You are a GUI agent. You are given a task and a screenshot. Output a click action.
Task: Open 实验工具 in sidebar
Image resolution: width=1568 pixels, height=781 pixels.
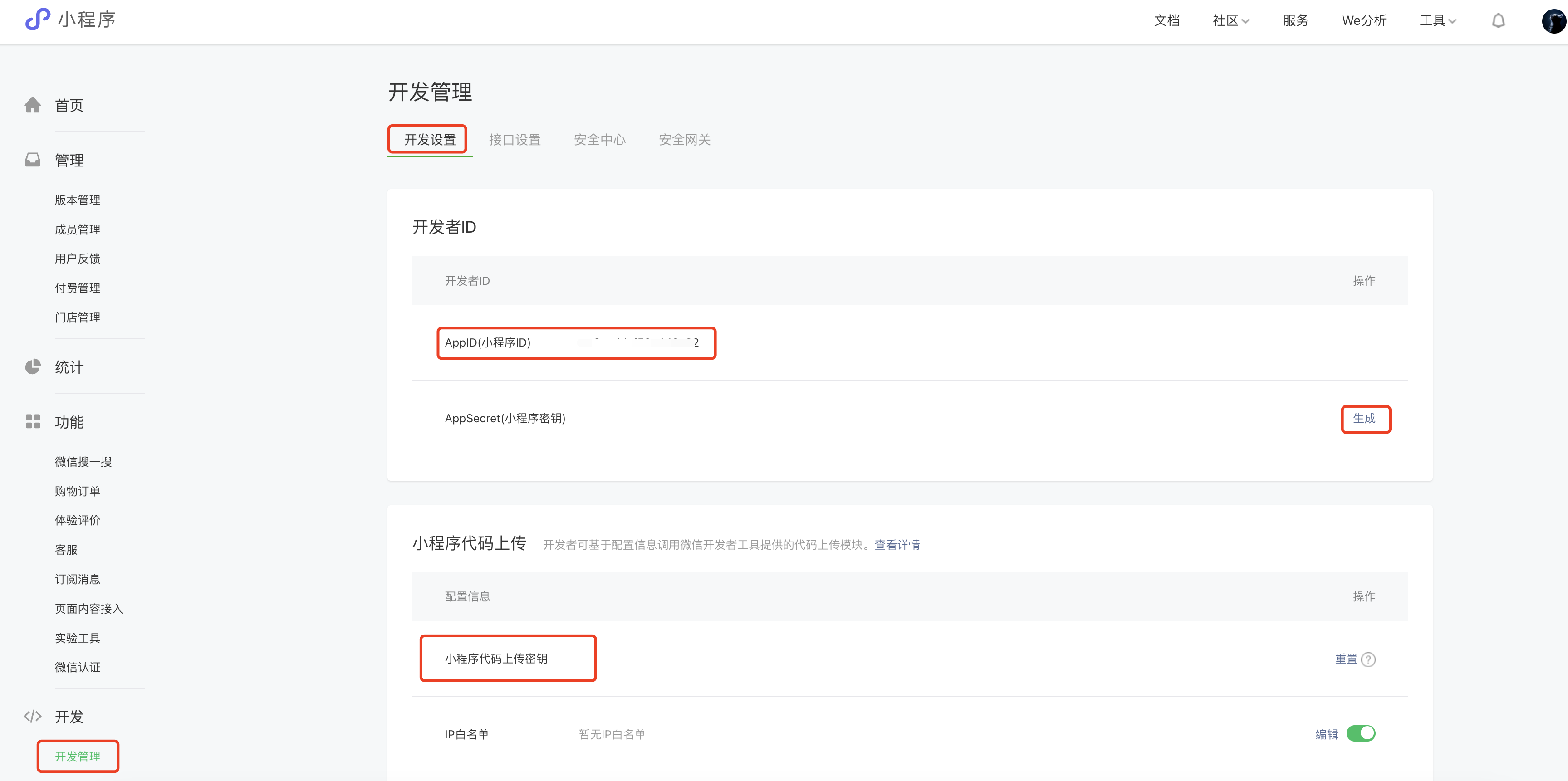[77, 638]
